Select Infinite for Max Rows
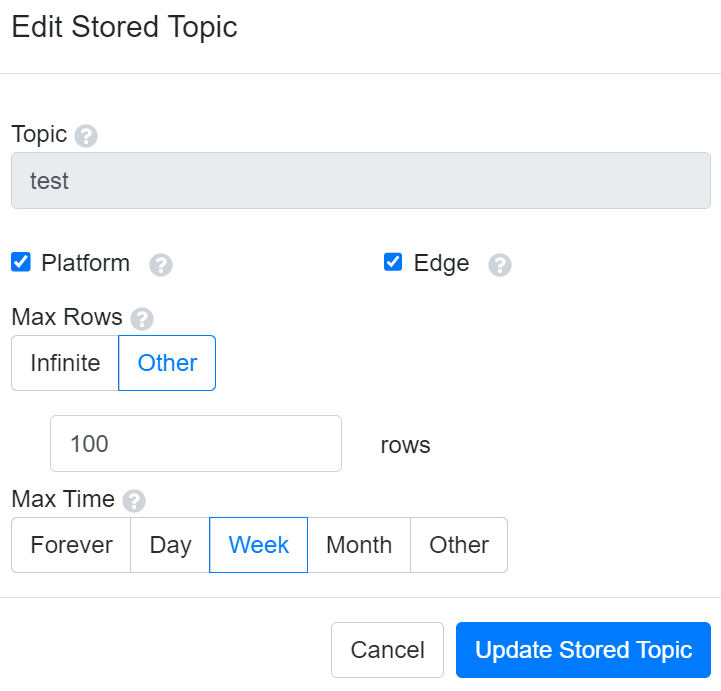The height and width of the screenshot is (691, 721). (65, 363)
